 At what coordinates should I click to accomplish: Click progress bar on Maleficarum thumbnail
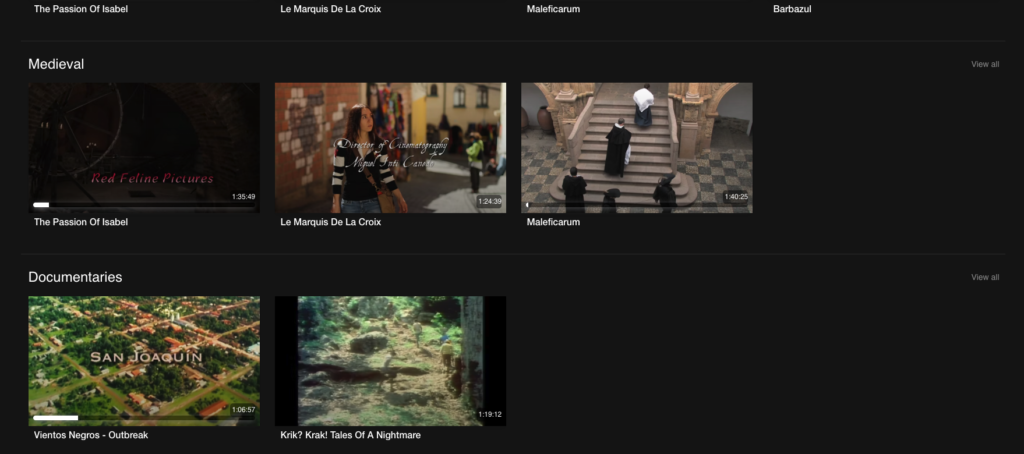coord(637,205)
